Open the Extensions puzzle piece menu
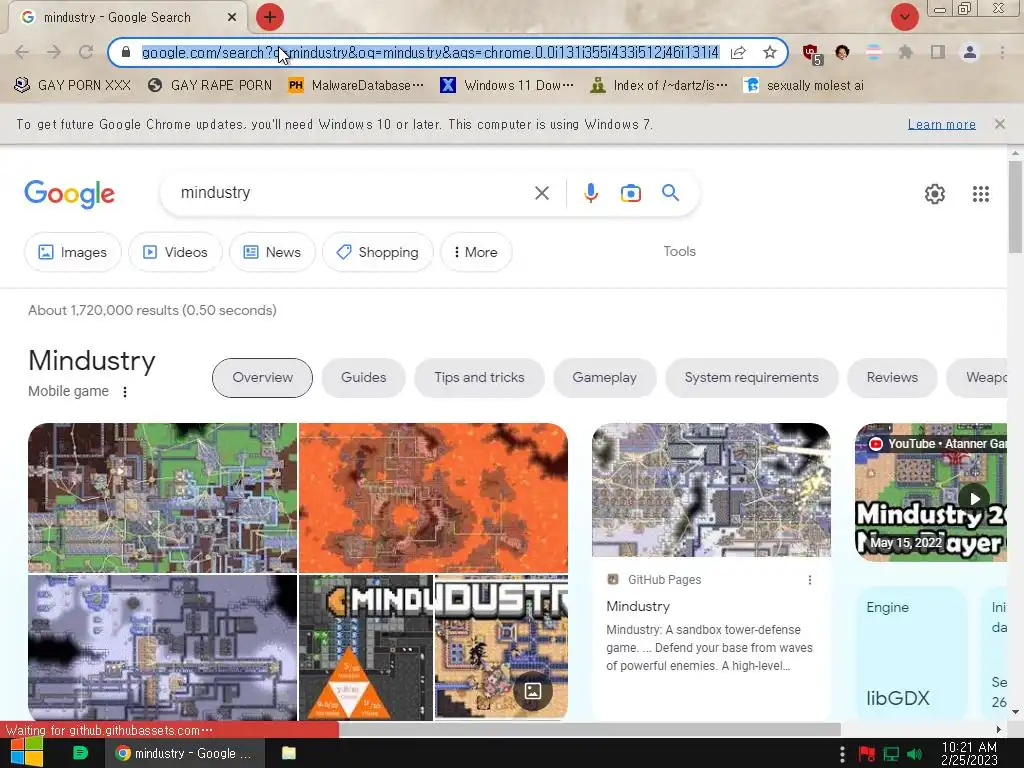Viewport: 1024px width, 768px height. click(x=905, y=52)
